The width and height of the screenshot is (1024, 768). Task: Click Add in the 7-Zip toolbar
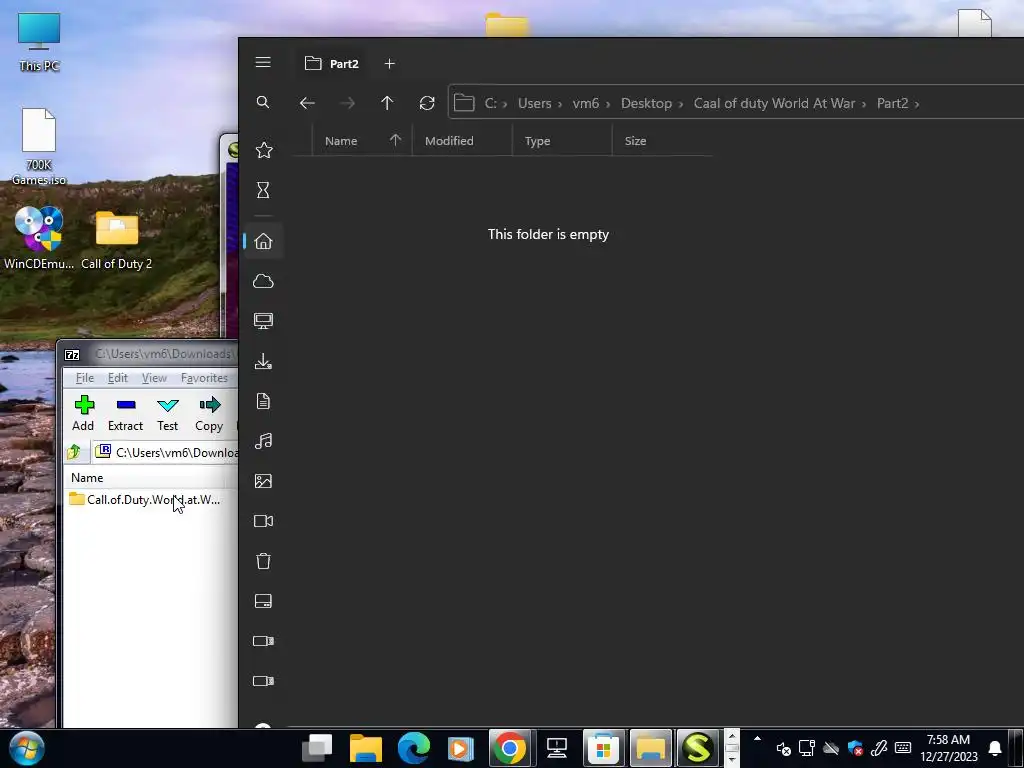click(83, 413)
